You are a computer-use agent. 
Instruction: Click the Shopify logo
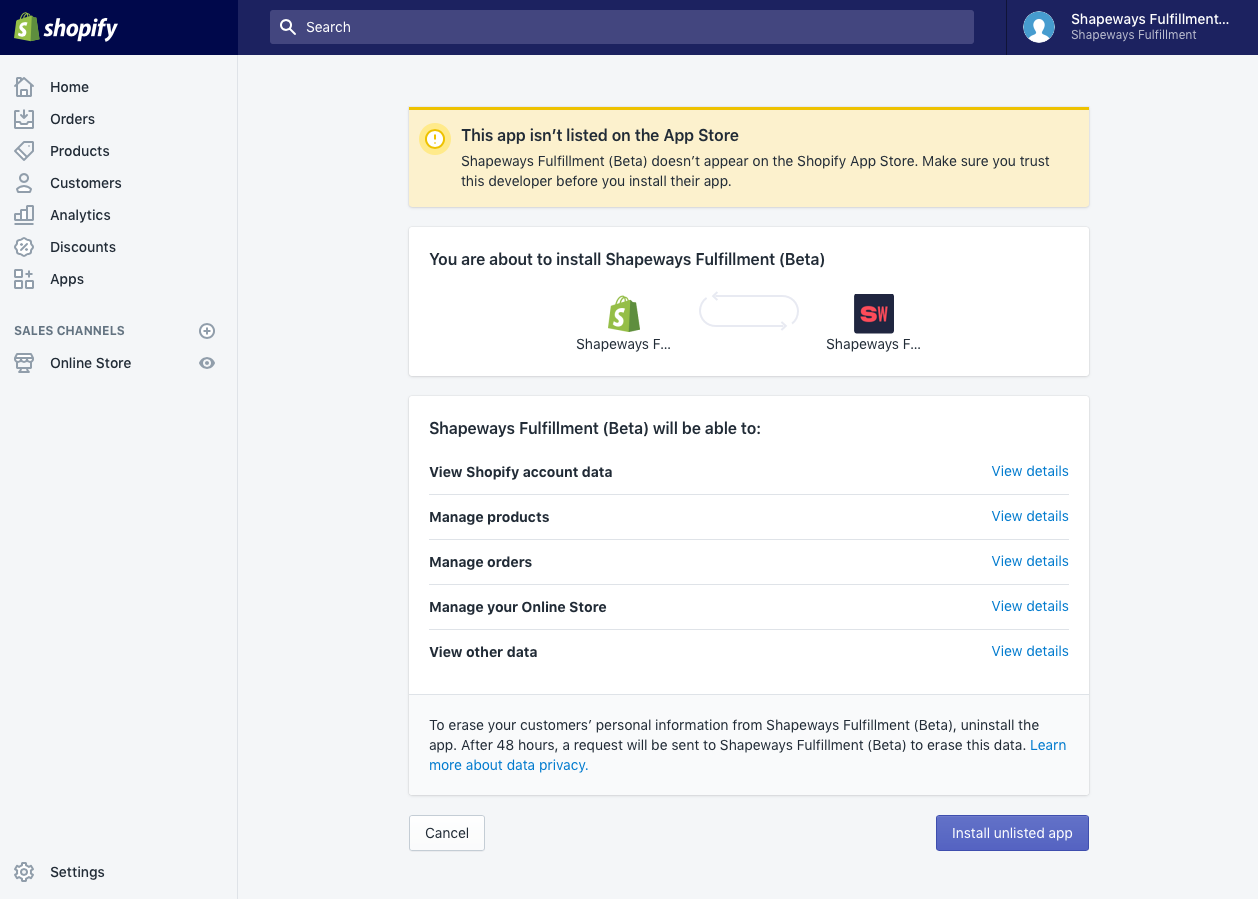(x=66, y=27)
